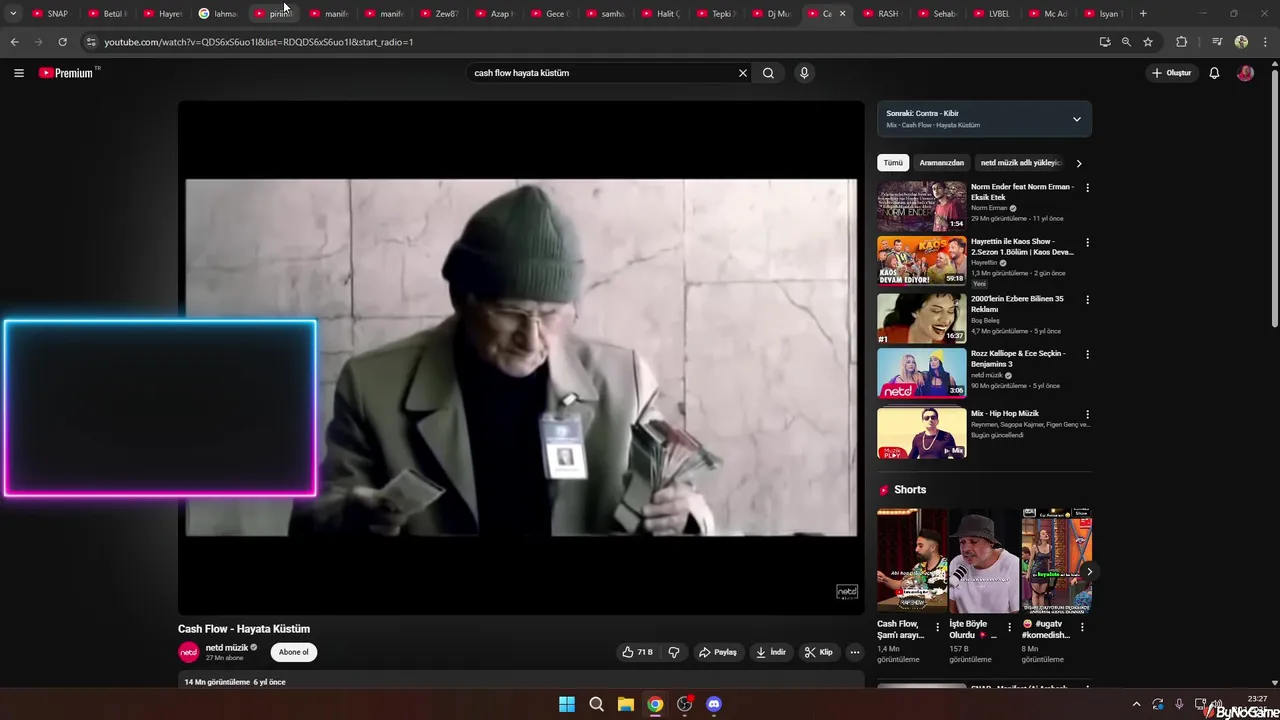The image size is (1280, 720).
Task: Click the search magnifier button
Action: point(768,73)
